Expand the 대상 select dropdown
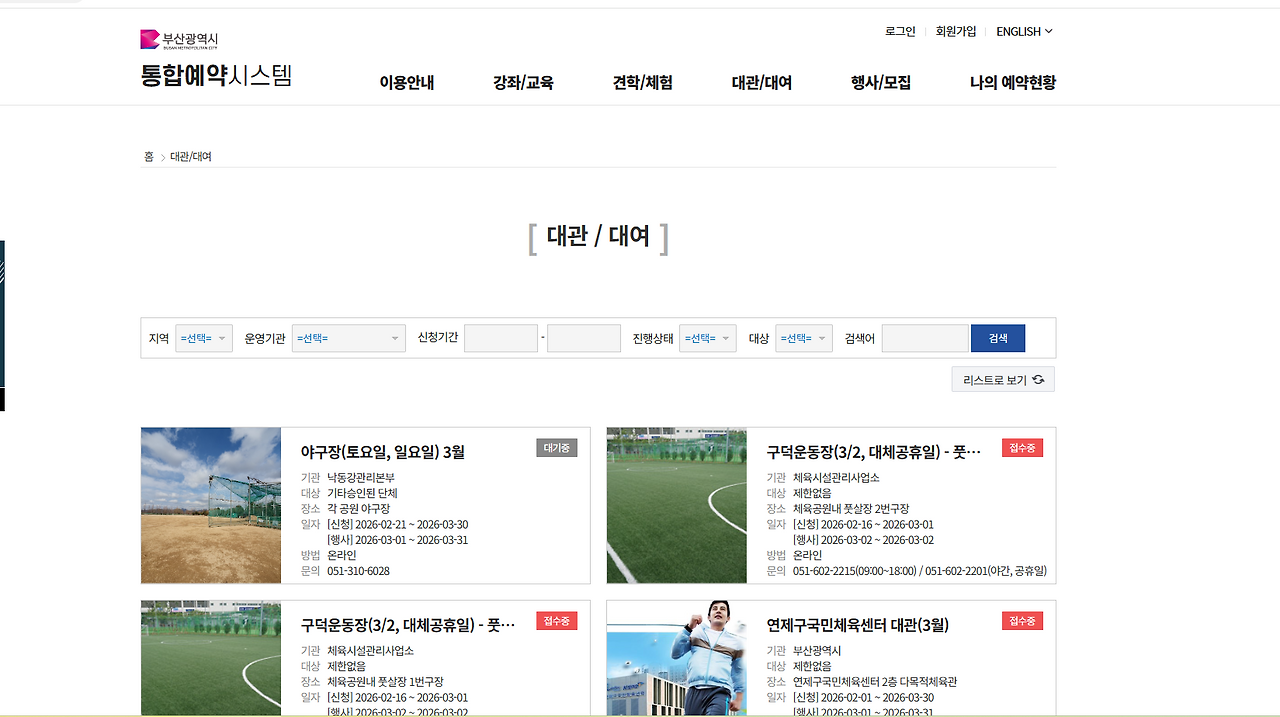1280x717 pixels. tap(804, 338)
